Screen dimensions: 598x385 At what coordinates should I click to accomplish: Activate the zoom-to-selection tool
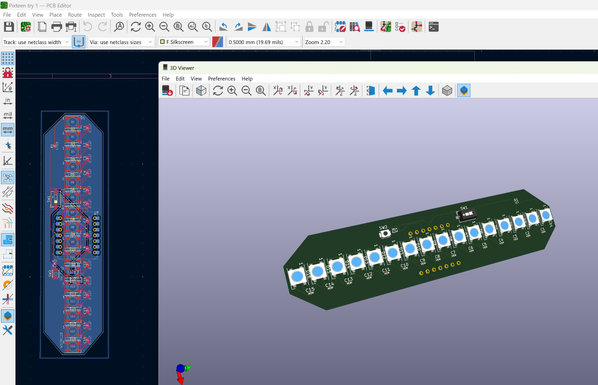click(207, 27)
